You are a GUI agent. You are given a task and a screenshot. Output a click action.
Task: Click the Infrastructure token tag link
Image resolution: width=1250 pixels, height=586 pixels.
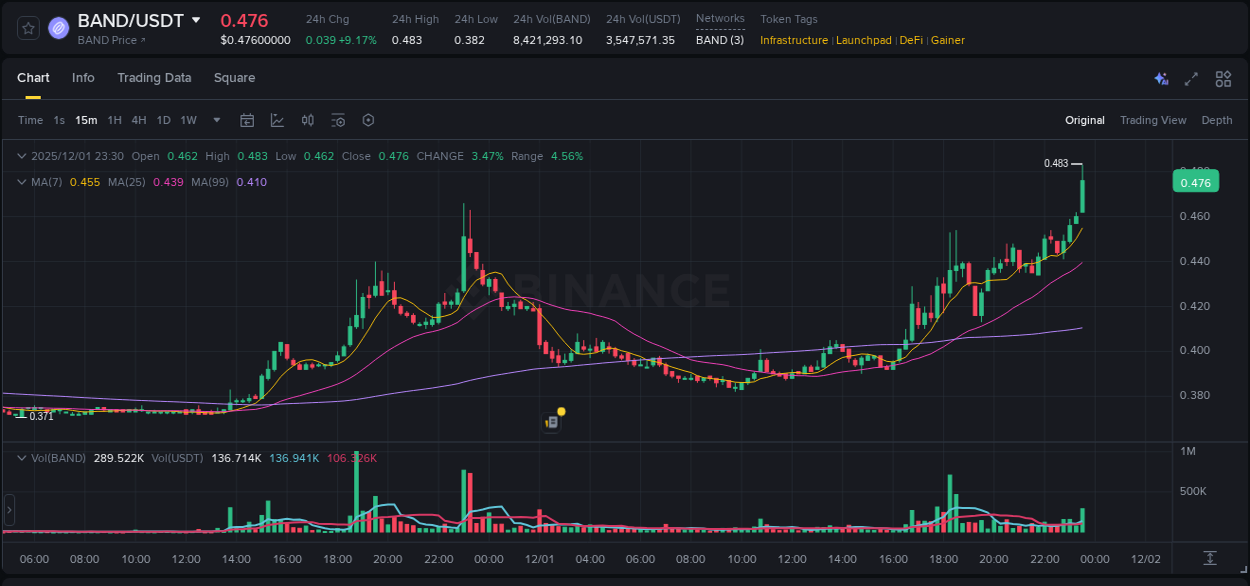[792, 41]
